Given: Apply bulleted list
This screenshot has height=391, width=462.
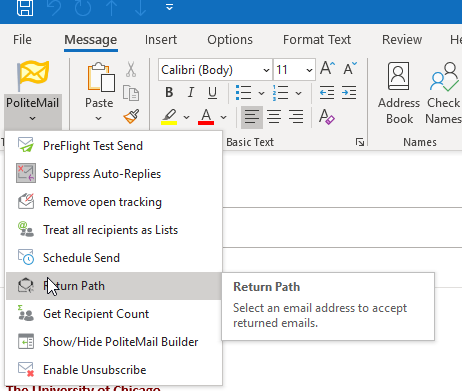Looking at the screenshot, I should click(x=244, y=92).
